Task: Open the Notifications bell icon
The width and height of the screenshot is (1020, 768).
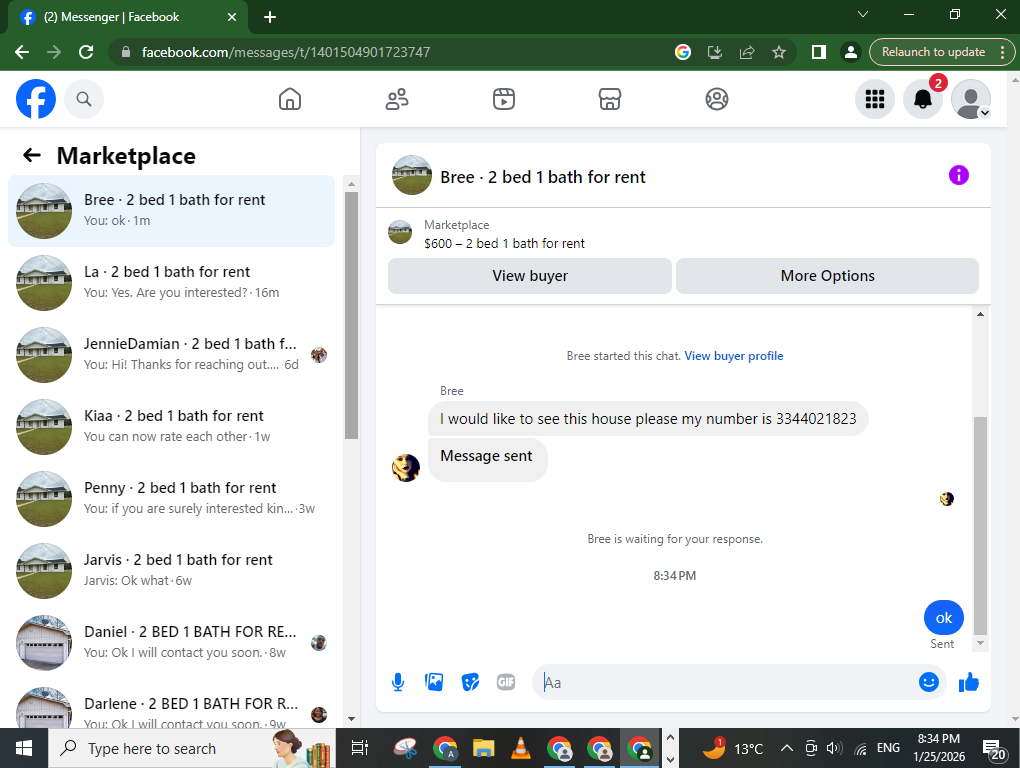Action: point(922,99)
